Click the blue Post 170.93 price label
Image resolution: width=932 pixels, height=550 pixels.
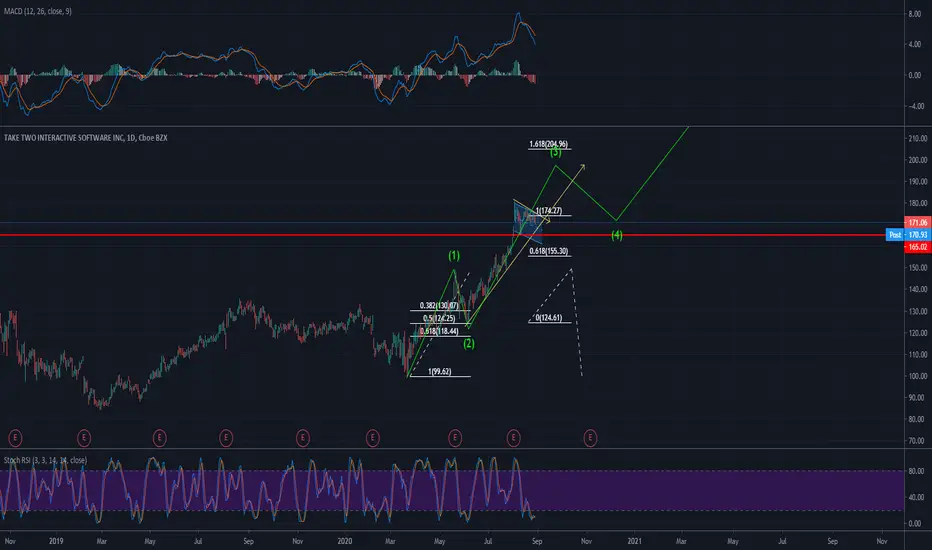[908, 235]
